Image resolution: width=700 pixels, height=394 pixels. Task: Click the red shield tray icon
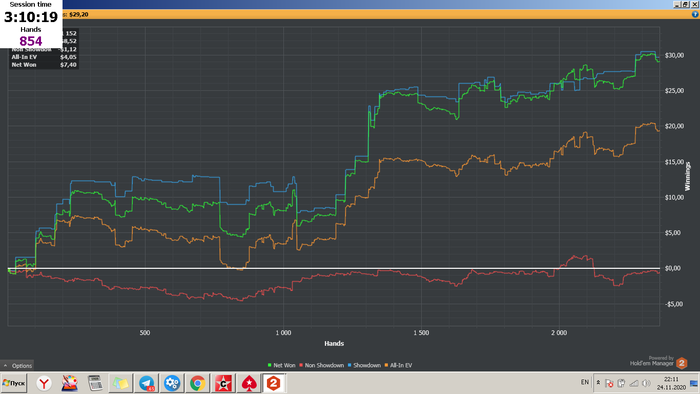609,383
